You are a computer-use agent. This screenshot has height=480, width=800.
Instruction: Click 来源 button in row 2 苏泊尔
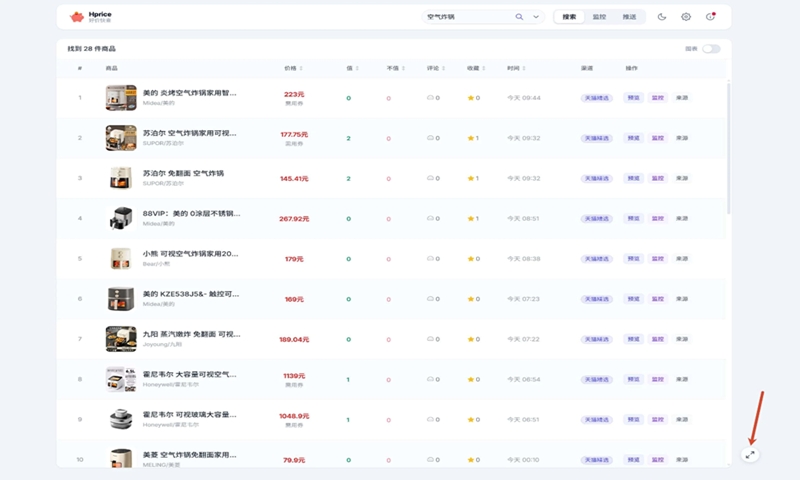coord(682,138)
